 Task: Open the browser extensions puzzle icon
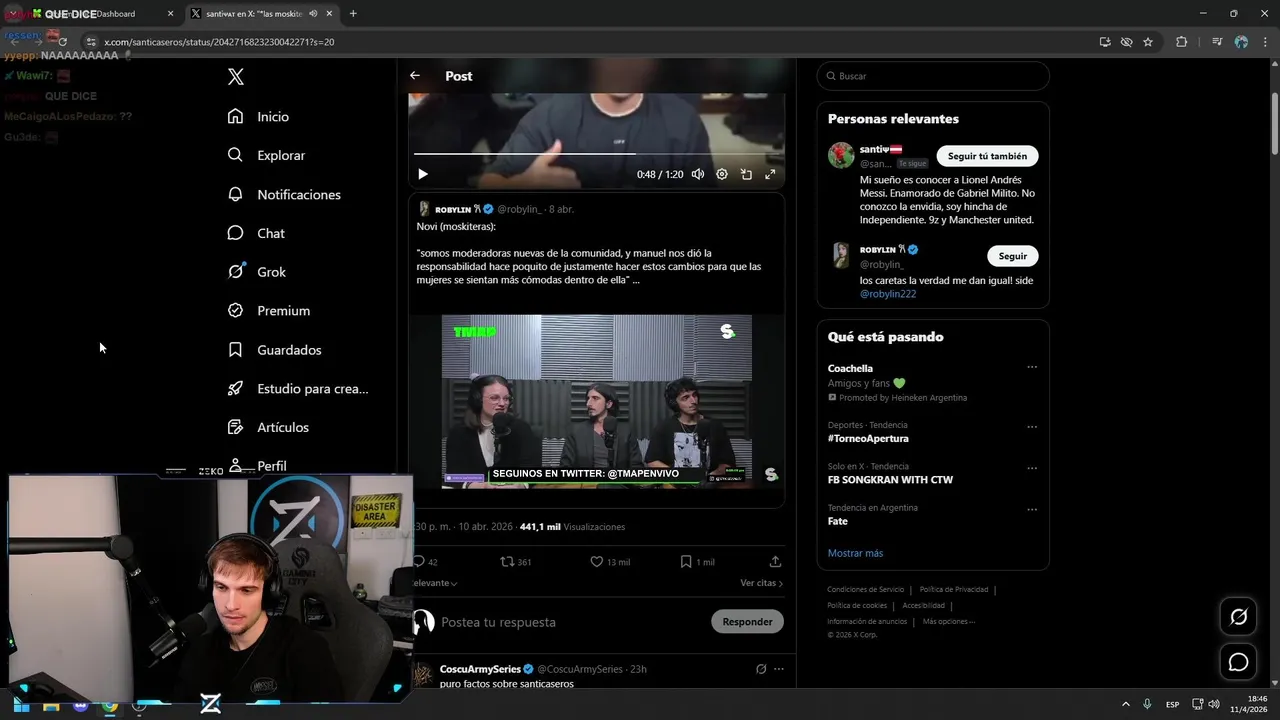(1182, 42)
